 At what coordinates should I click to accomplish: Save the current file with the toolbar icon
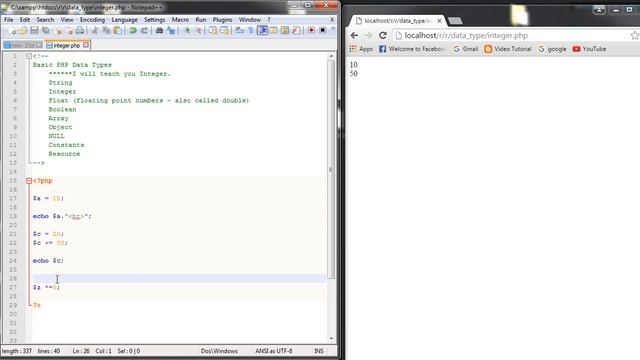tap(34, 30)
